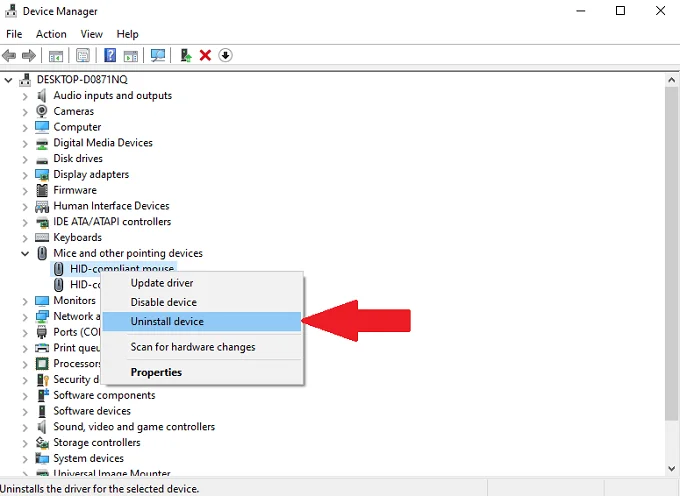Expand the Keyboards category chevron

[x=25, y=238]
